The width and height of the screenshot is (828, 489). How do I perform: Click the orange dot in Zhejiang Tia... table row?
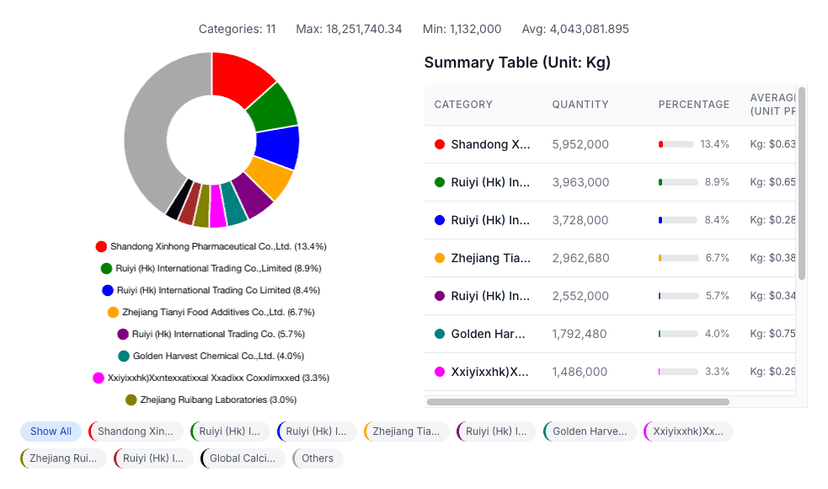click(x=439, y=258)
